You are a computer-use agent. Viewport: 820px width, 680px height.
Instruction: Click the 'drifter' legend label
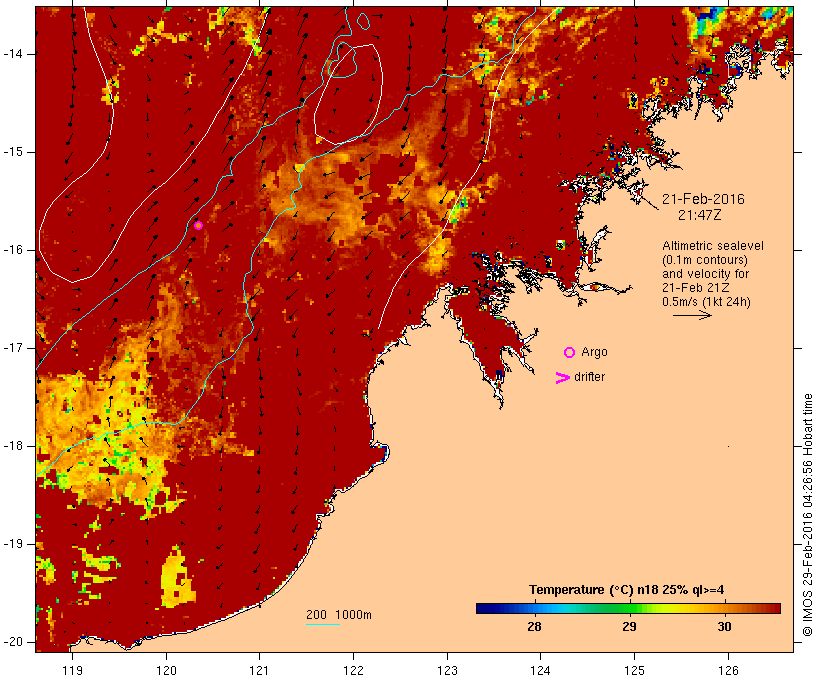[589, 377]
